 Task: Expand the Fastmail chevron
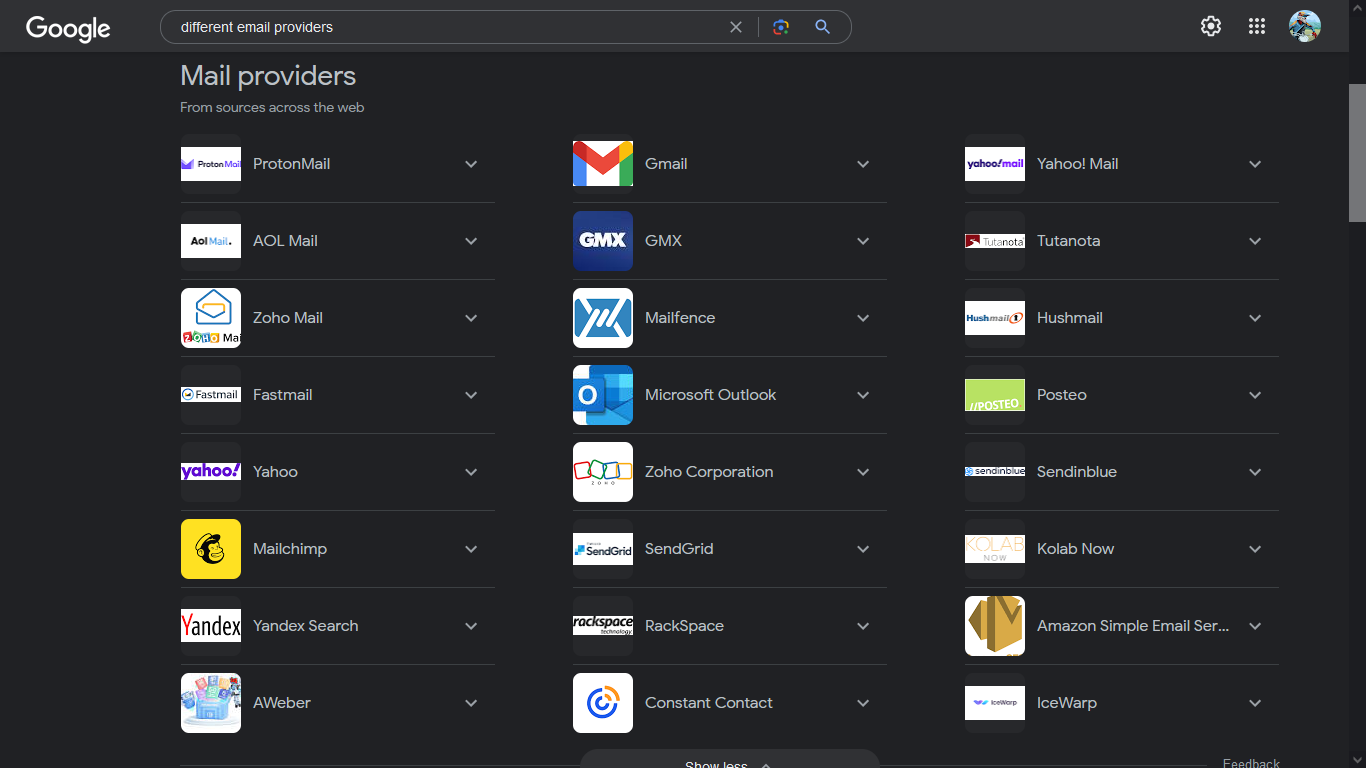[471, 395]
